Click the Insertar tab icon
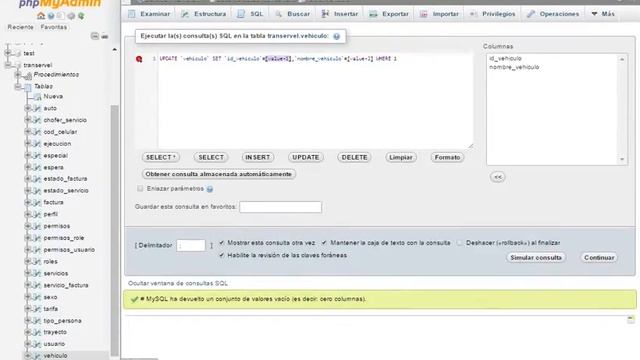The image size is (640, 360). pyautogui.click(x=325, y=14)
